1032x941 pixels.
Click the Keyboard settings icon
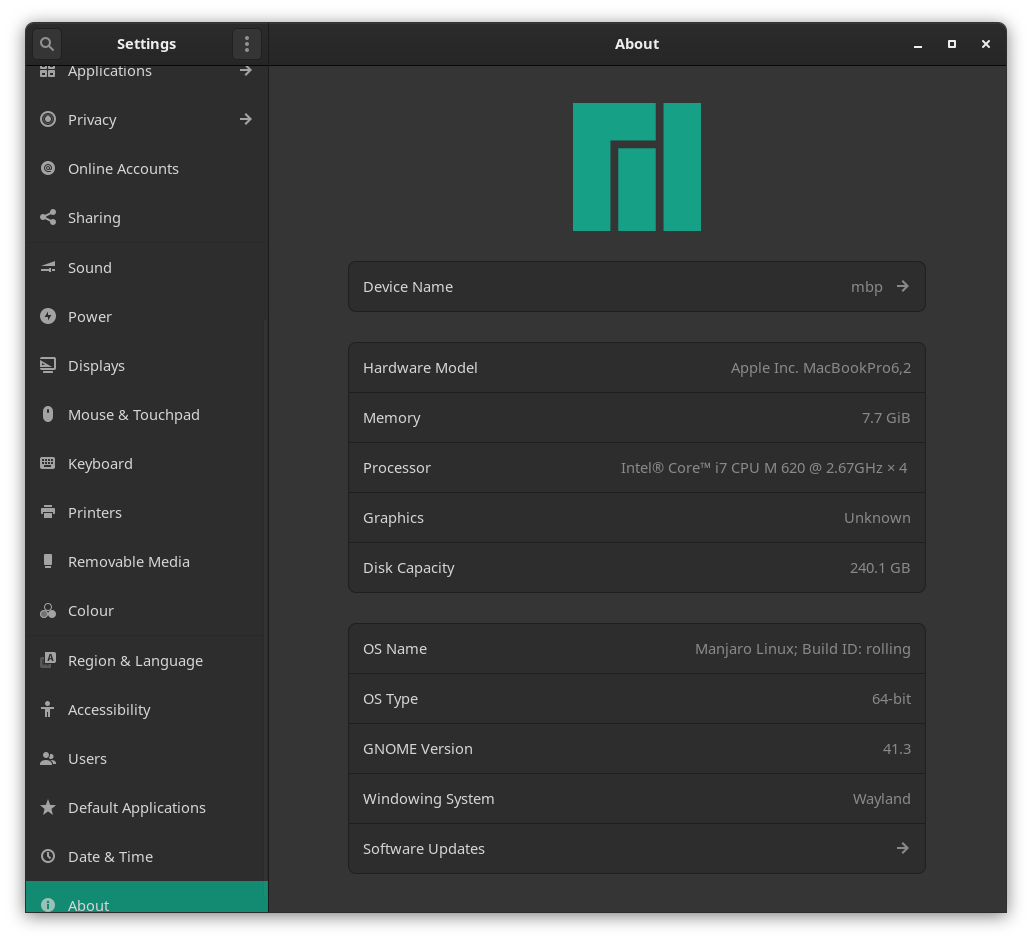click(x=47, y=463)
